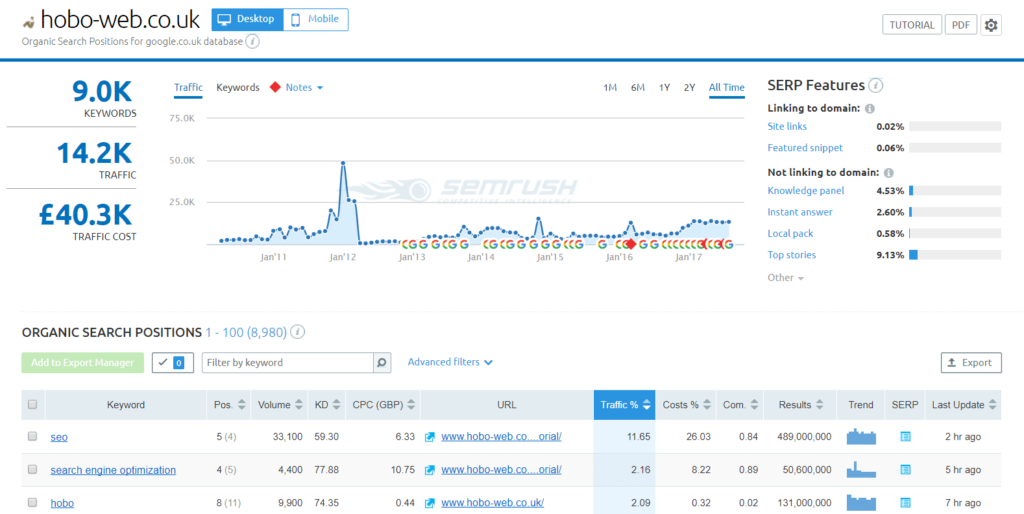This screenshot has height=514, width=1024.
Task: Open the settings gear icon
Action: 991,25
